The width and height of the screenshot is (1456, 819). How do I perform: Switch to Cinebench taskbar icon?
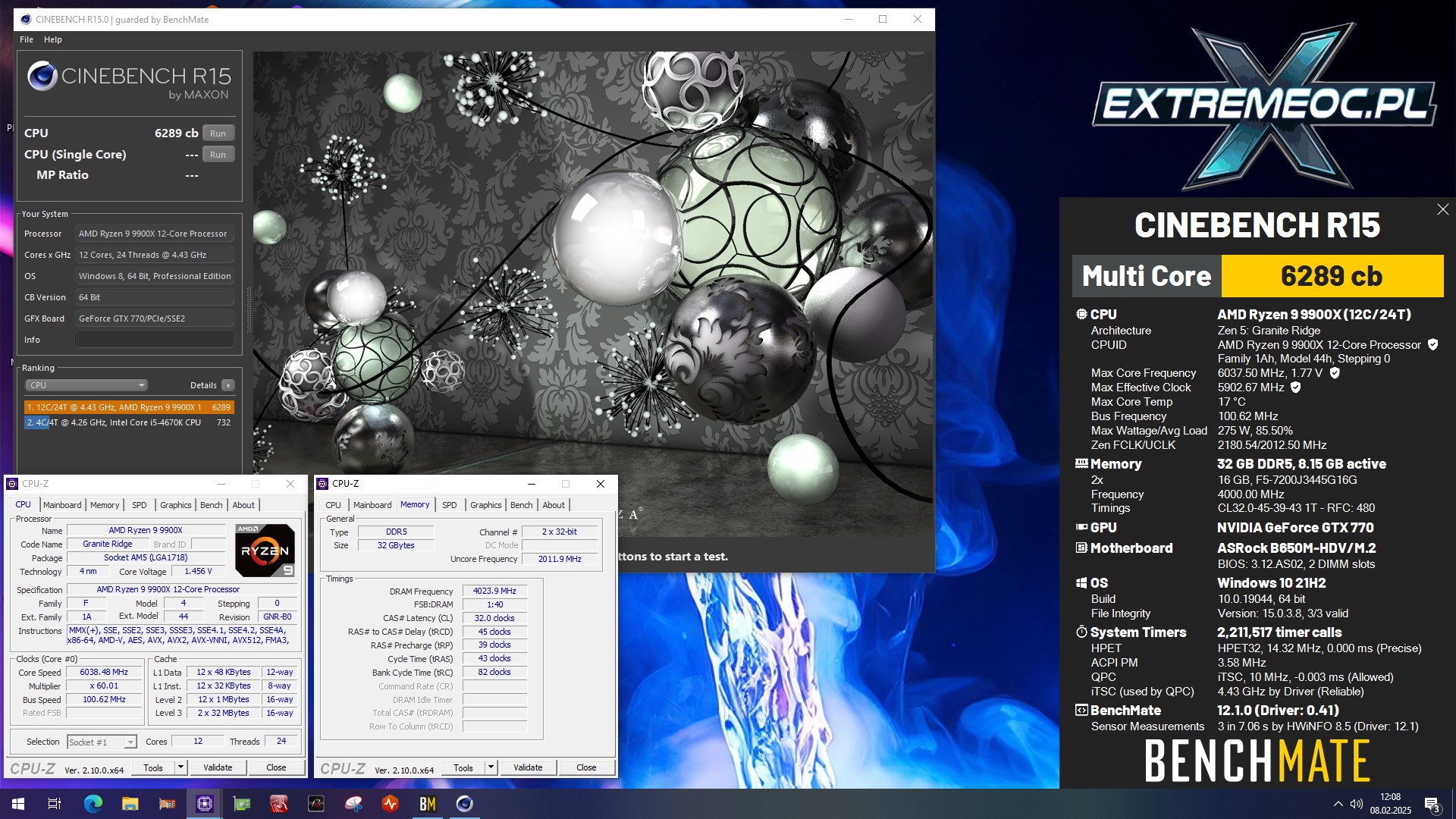pyautogui.click(x=465, y=804)
